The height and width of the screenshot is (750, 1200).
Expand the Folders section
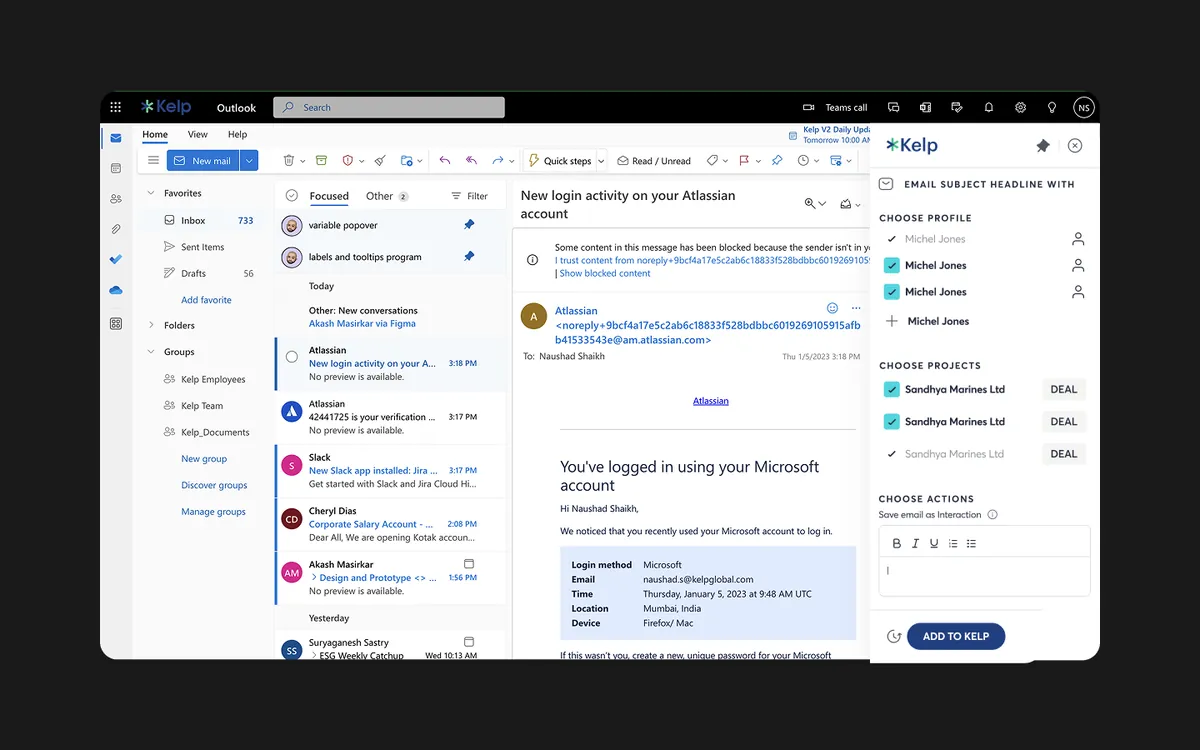(151, 325)
